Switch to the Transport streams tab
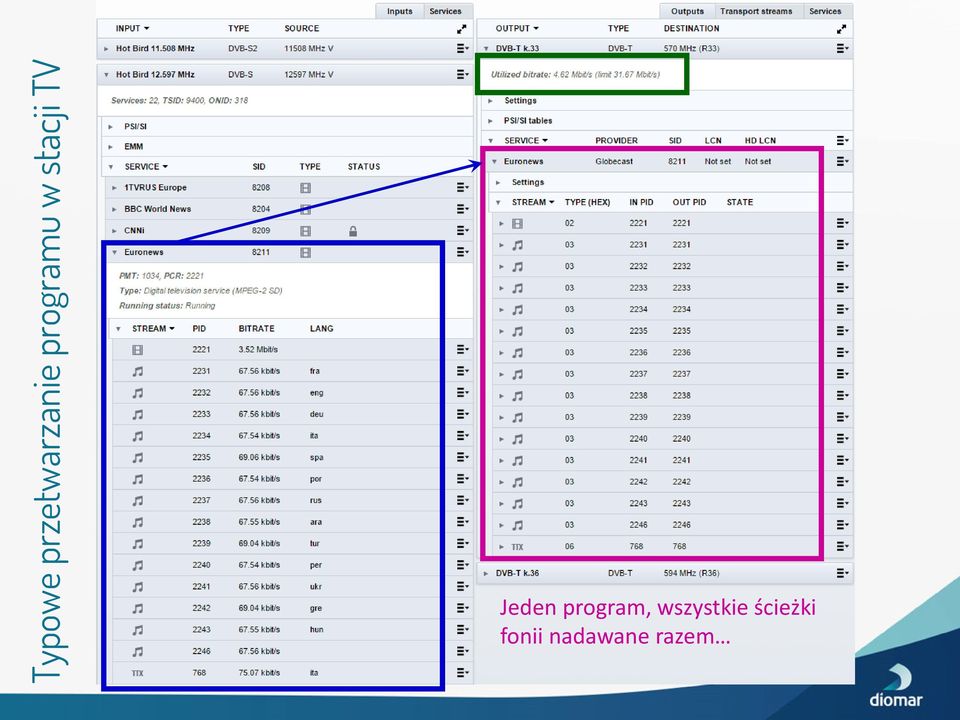Screen dimensions: 960x720 (x=756, y=11)
